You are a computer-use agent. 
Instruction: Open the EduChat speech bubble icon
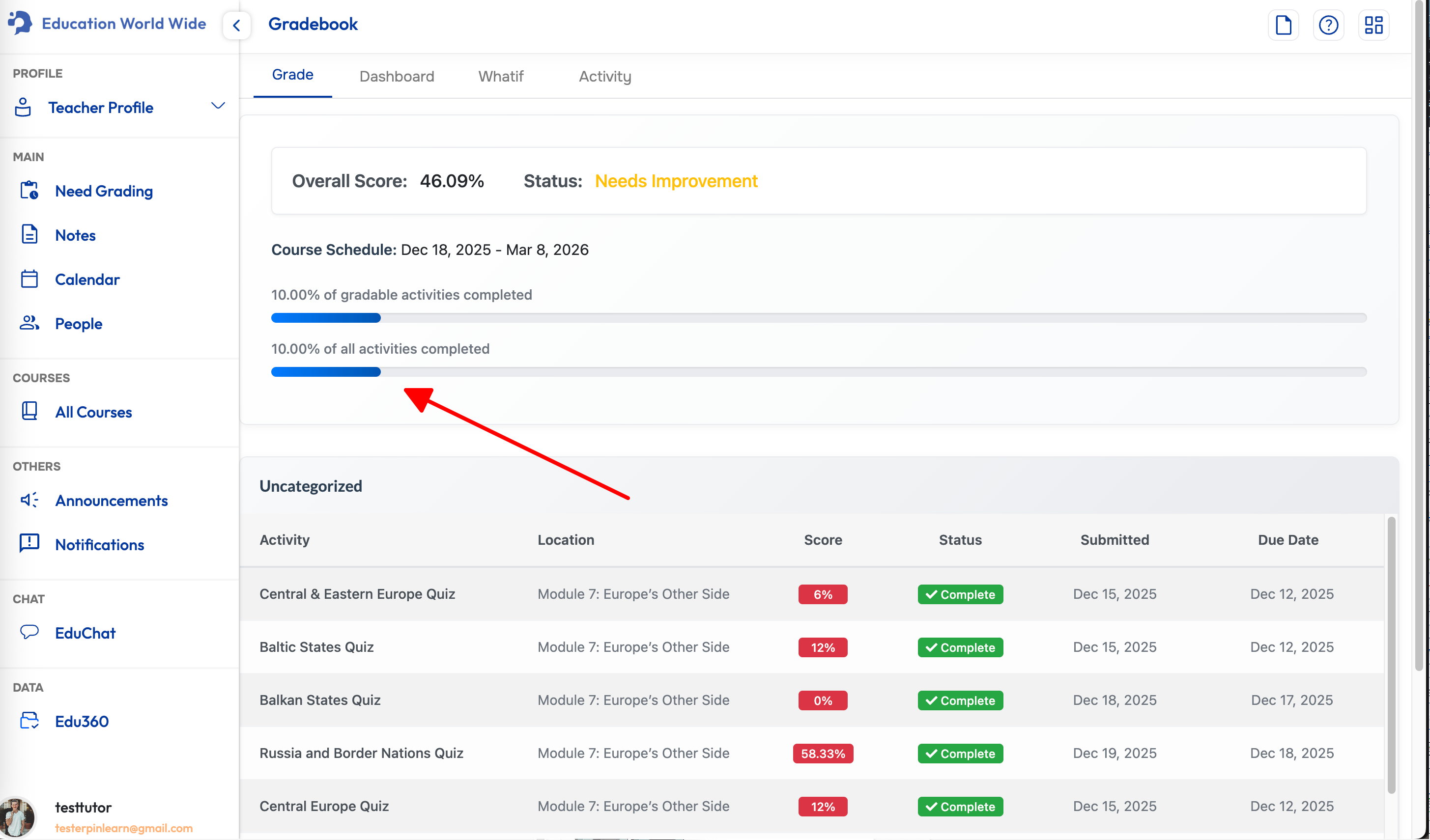[x=29, y=632]
